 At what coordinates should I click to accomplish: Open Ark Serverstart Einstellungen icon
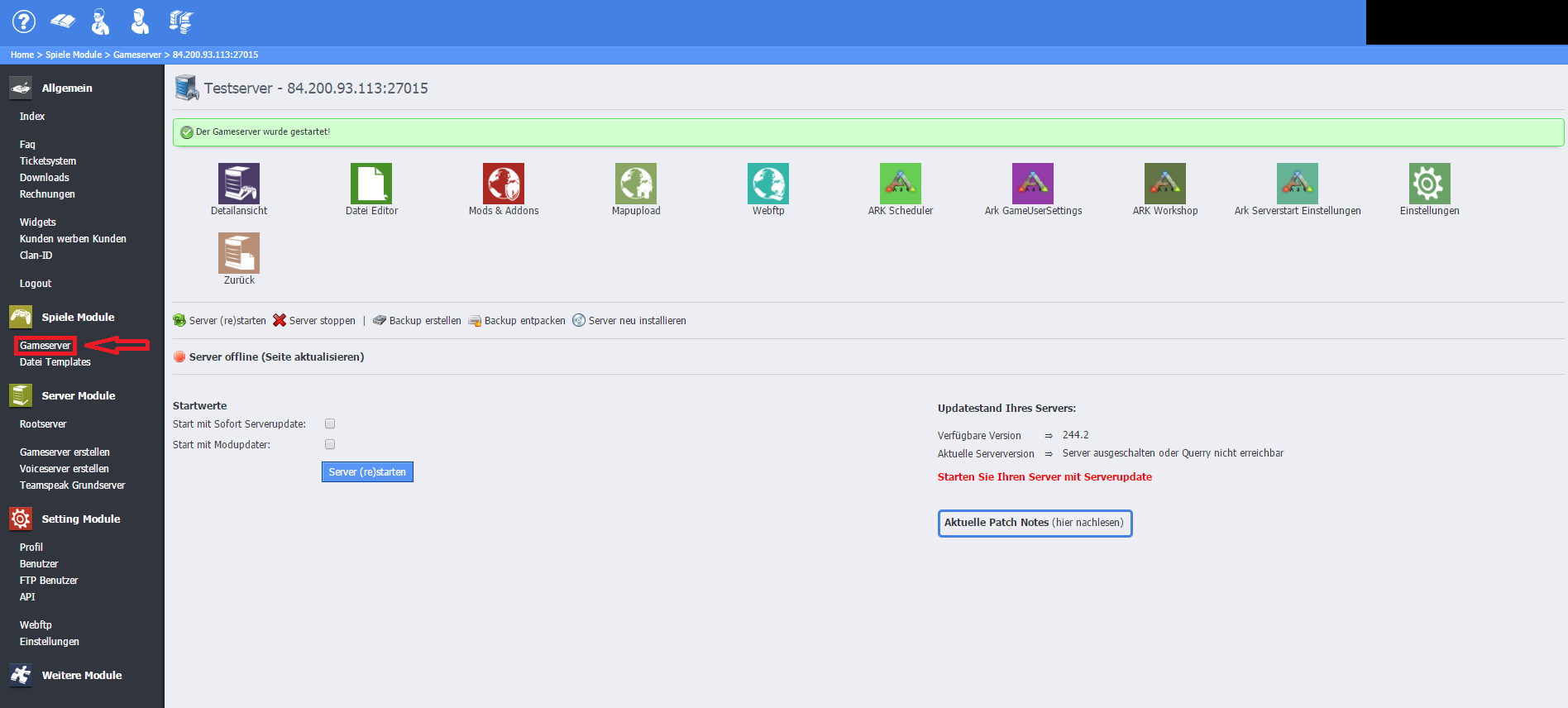(x=1298, y=184)
